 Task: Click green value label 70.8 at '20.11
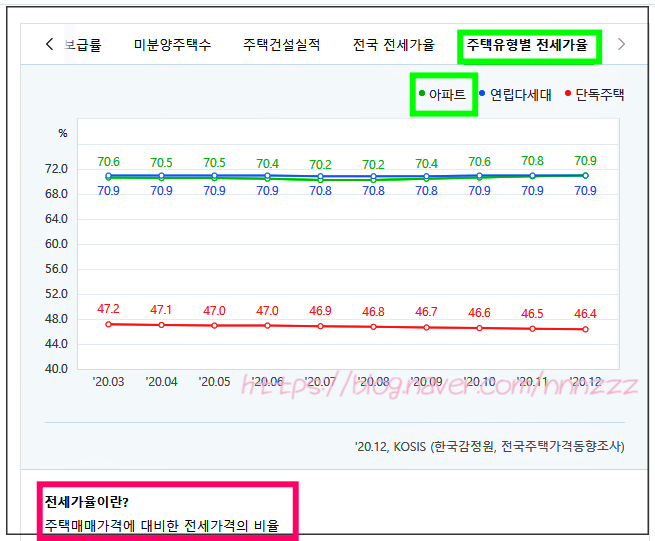click(533, 161)
